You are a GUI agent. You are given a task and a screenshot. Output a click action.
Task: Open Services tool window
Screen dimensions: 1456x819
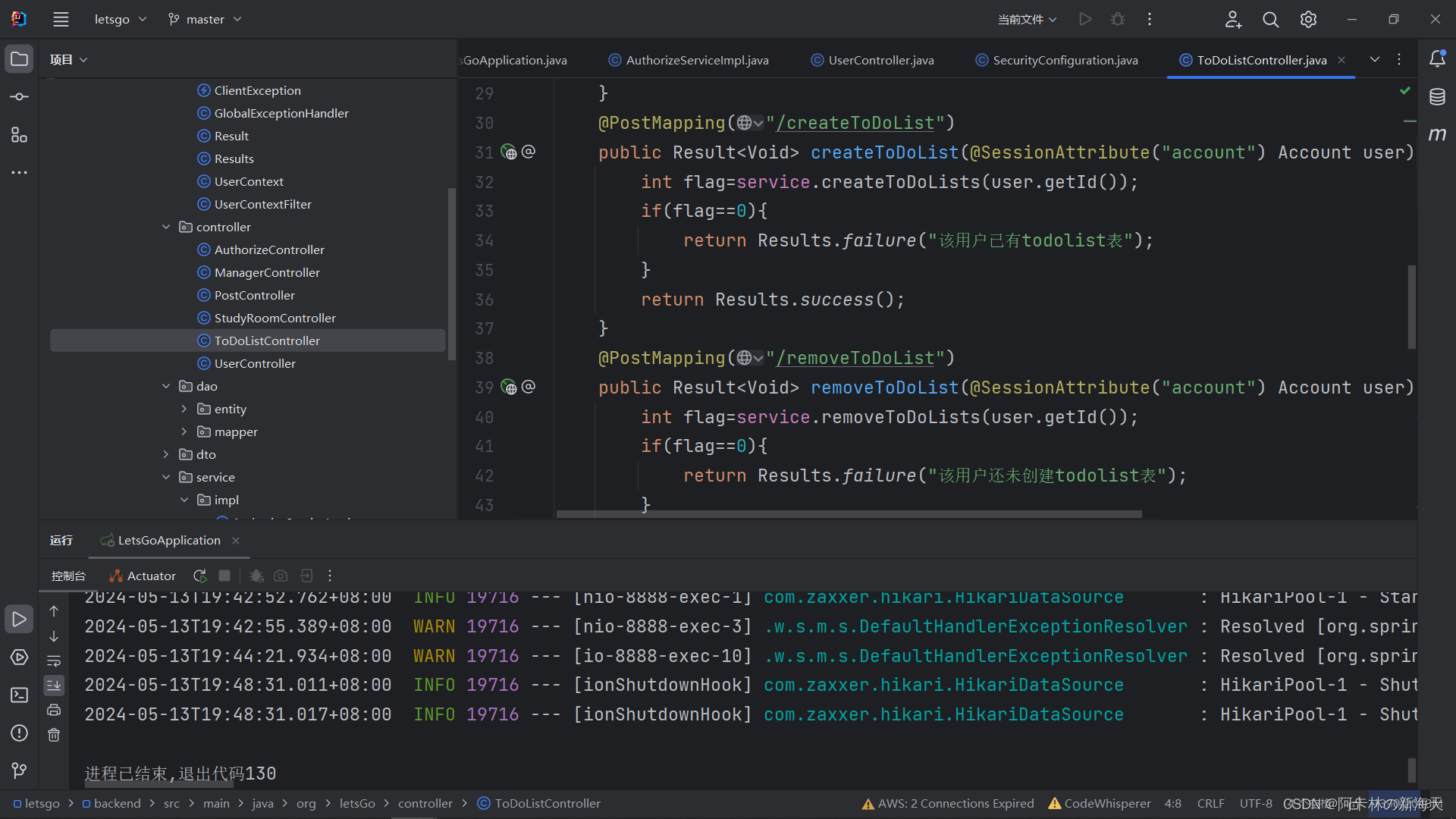(19, 657)
